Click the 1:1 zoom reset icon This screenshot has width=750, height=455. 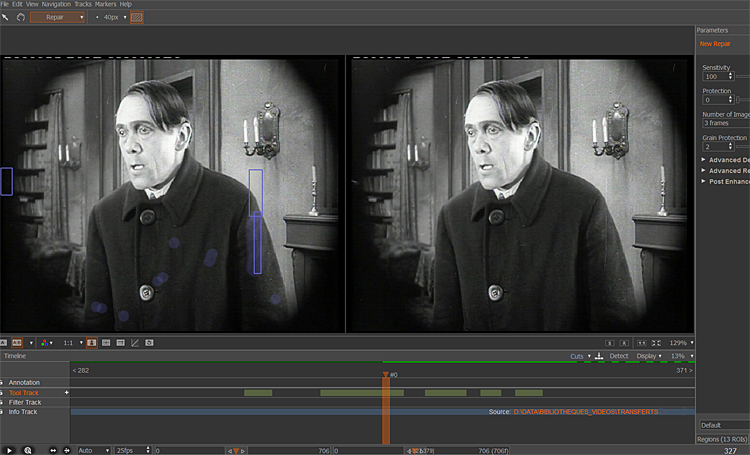[641, 343]
